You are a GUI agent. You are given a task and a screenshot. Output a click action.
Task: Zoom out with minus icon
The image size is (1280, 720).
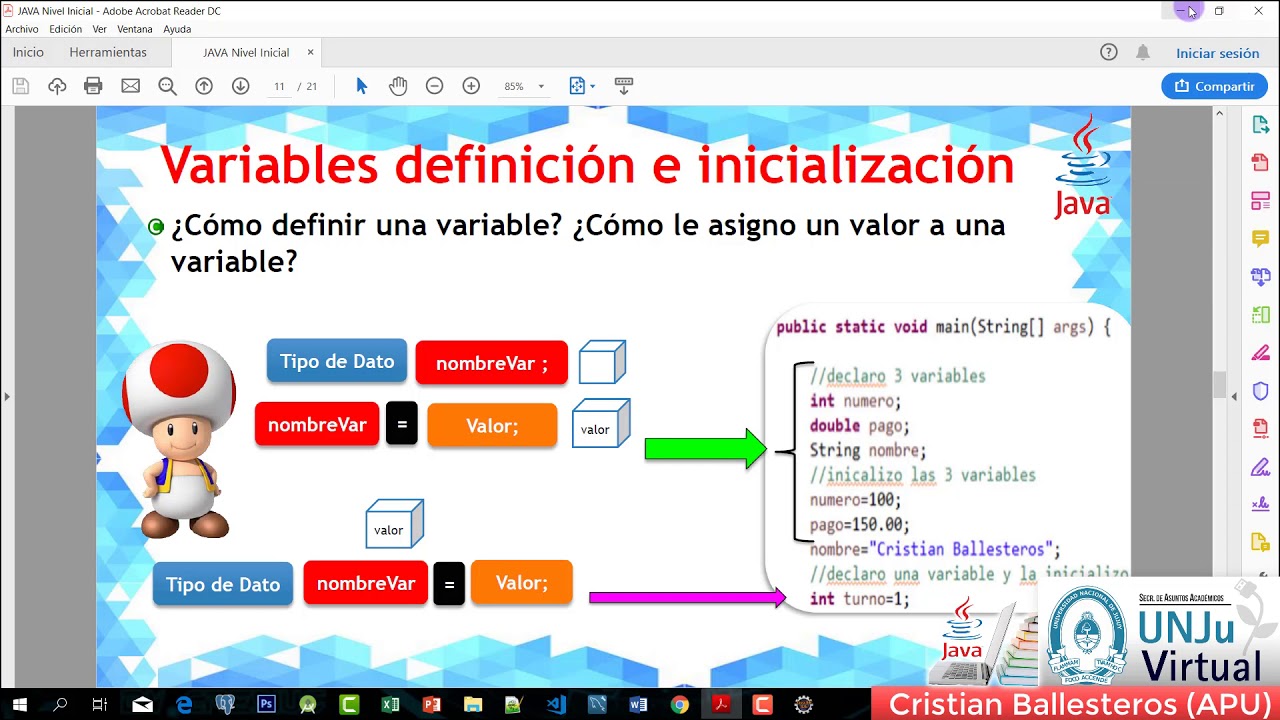[434, 86]
